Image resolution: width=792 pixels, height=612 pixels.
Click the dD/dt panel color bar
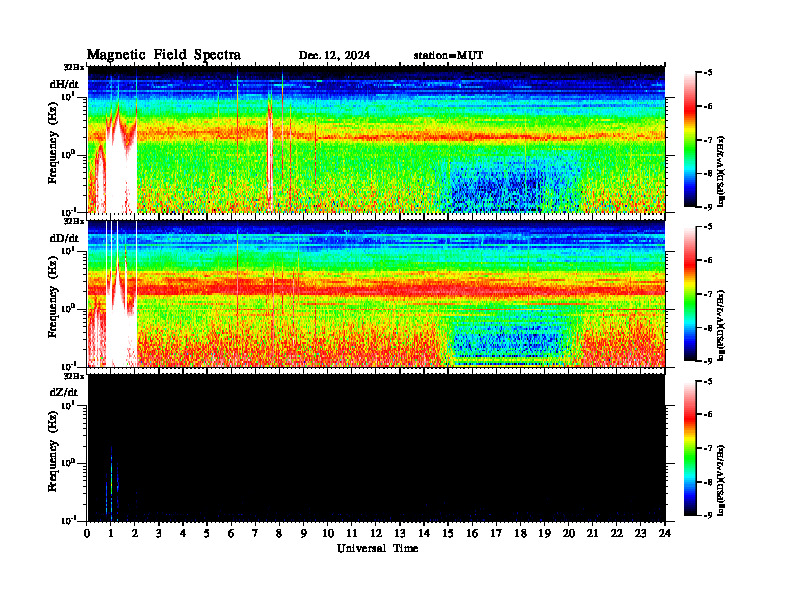tap(690, 294)
